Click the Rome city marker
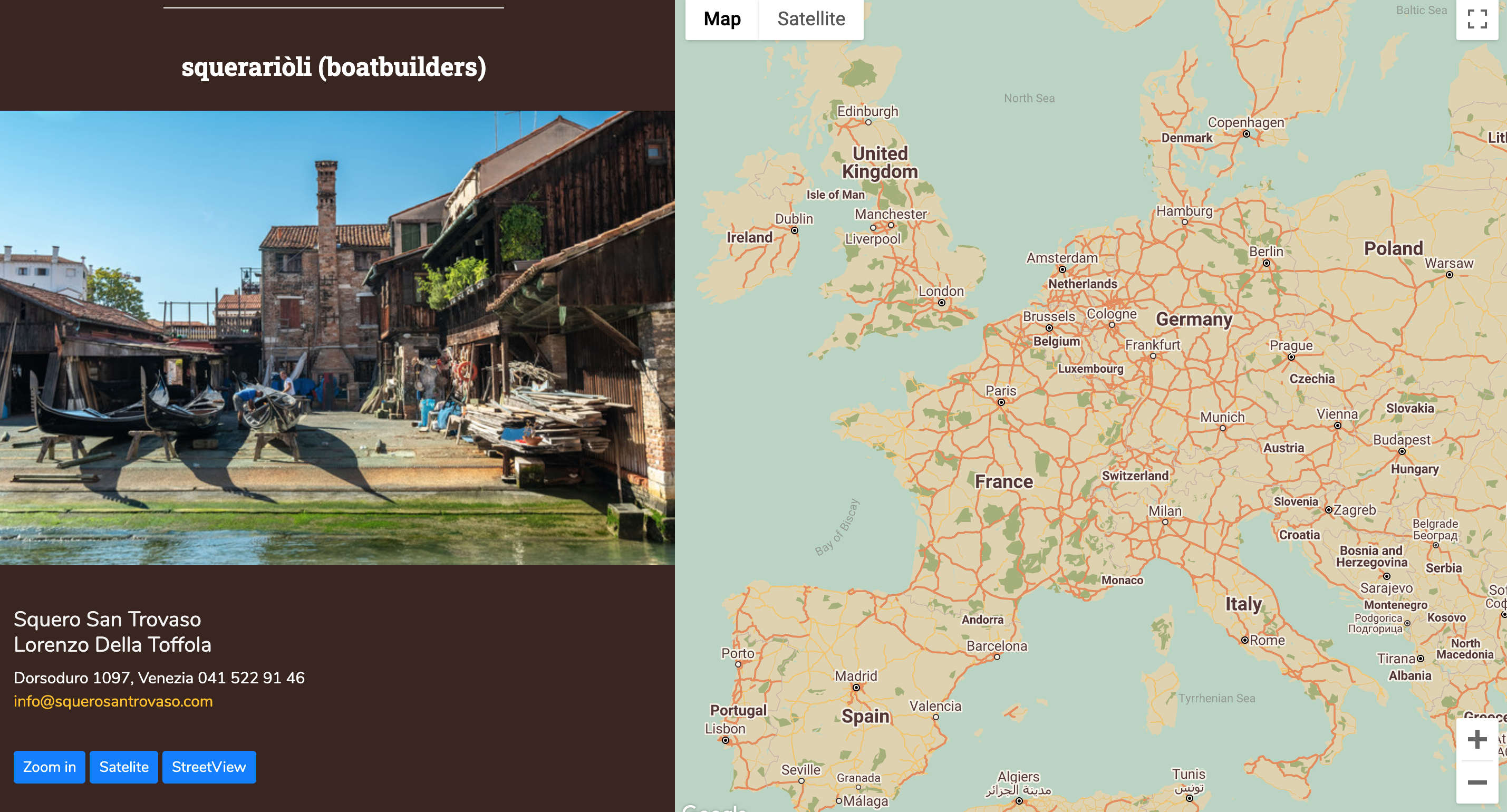Image resolution: width=1507 pixels, height=812 pixels. (x=1244, y=640)
